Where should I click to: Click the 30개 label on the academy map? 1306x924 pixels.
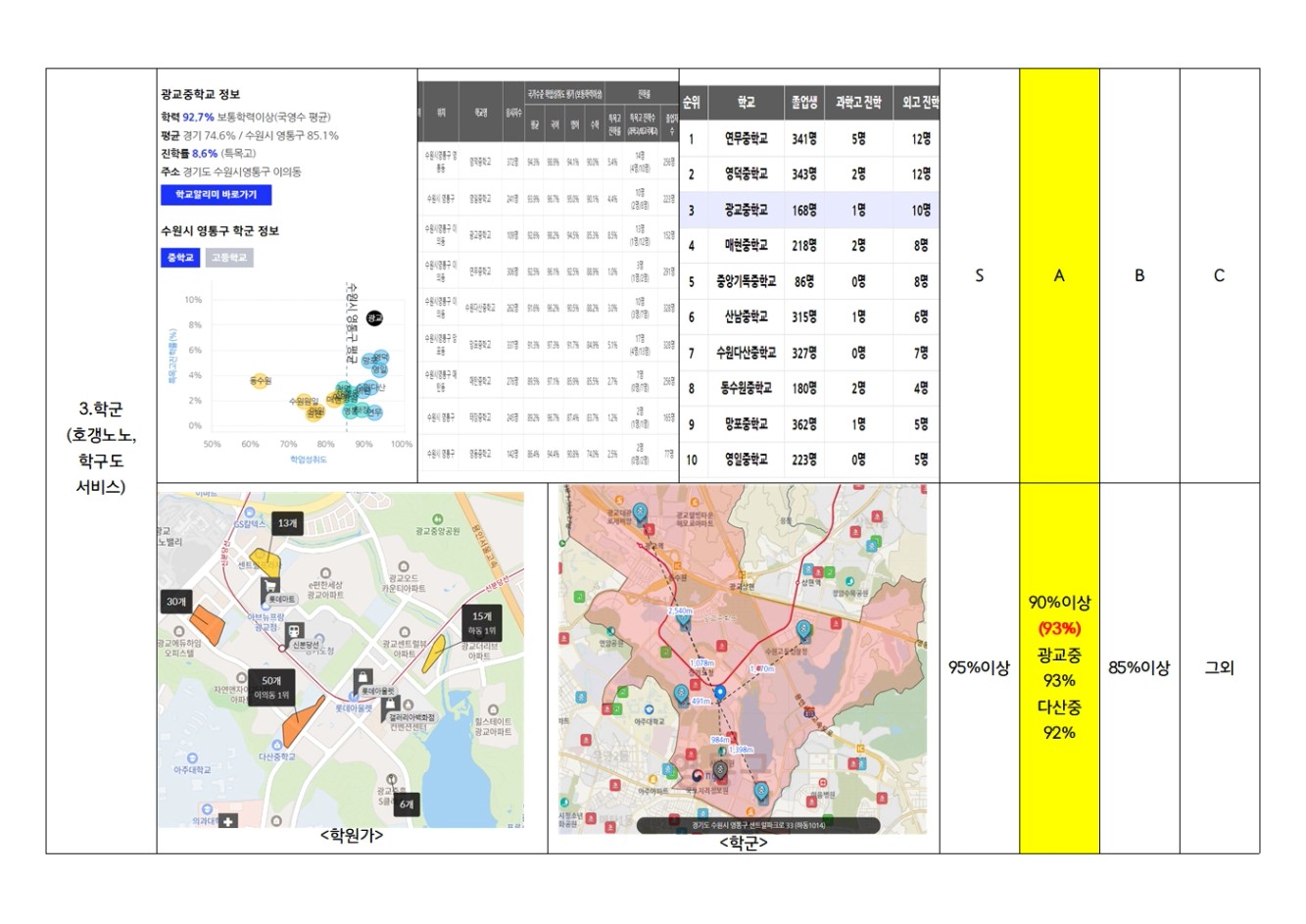pyautogui.click(x=176, y=602)
